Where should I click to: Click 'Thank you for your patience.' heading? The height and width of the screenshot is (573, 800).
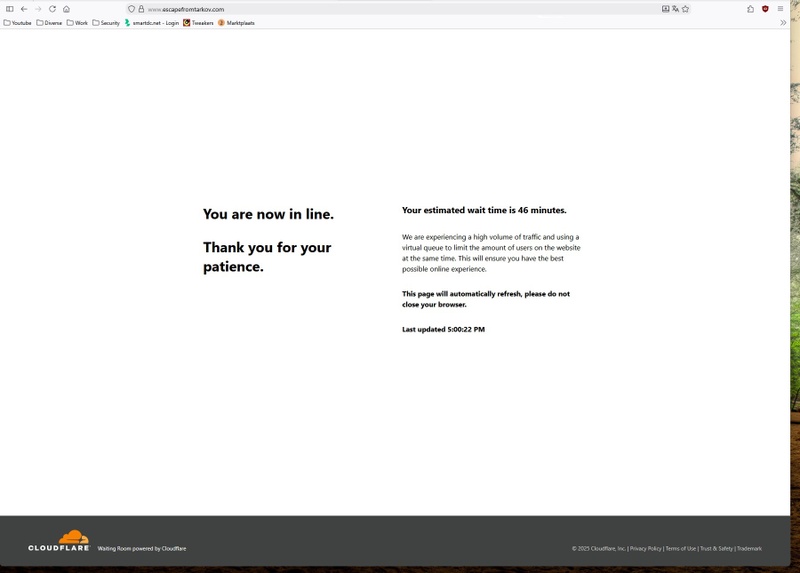click(267, 257)
